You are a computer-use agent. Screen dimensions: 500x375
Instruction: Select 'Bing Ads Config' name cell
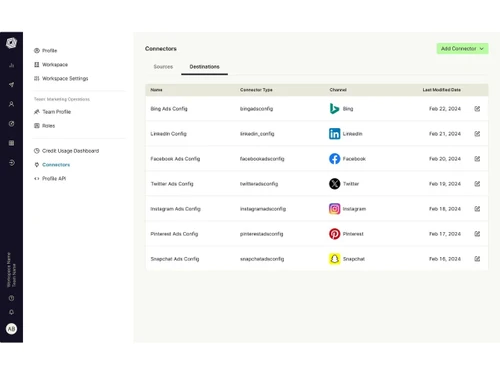(169, 109)
